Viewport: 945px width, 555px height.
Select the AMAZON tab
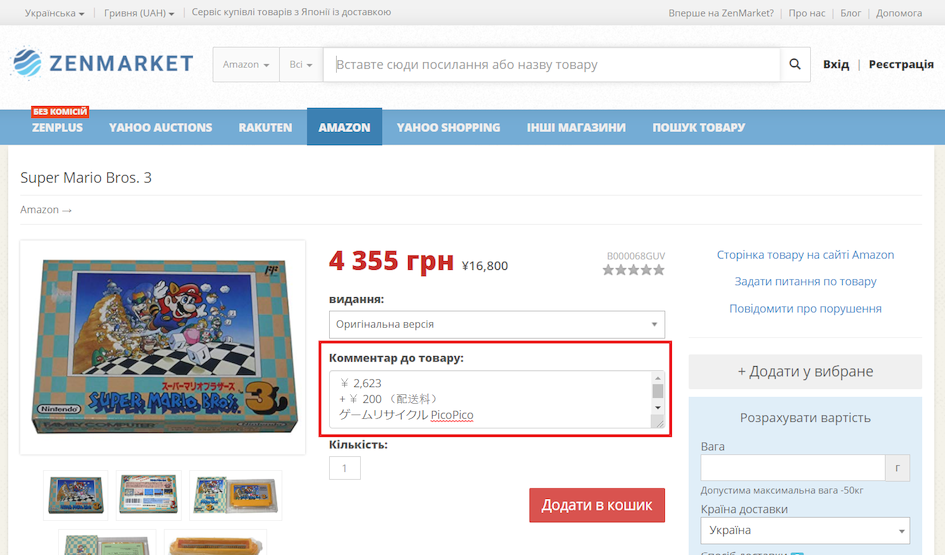(344, 127)
